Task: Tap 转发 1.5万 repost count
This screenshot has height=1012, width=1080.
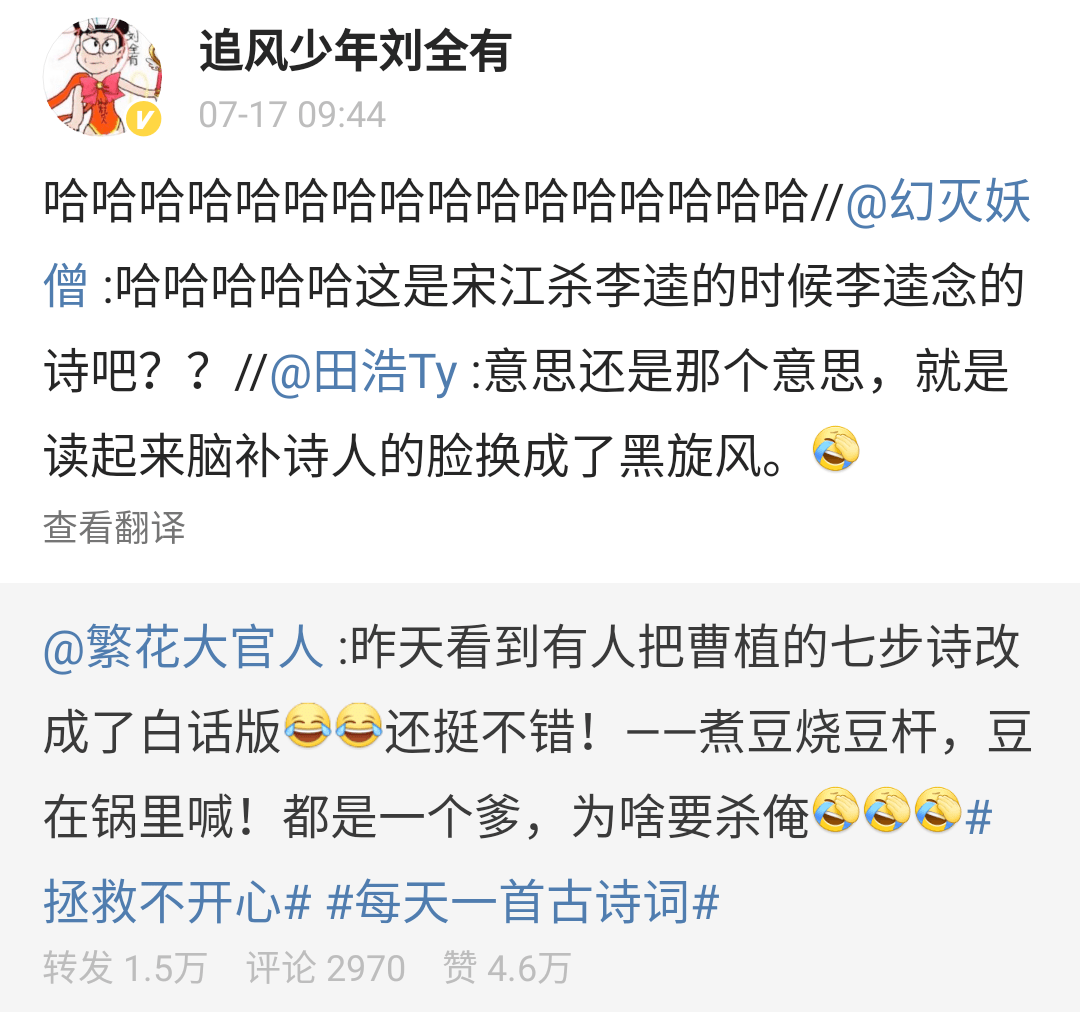Action: [125, 968]
